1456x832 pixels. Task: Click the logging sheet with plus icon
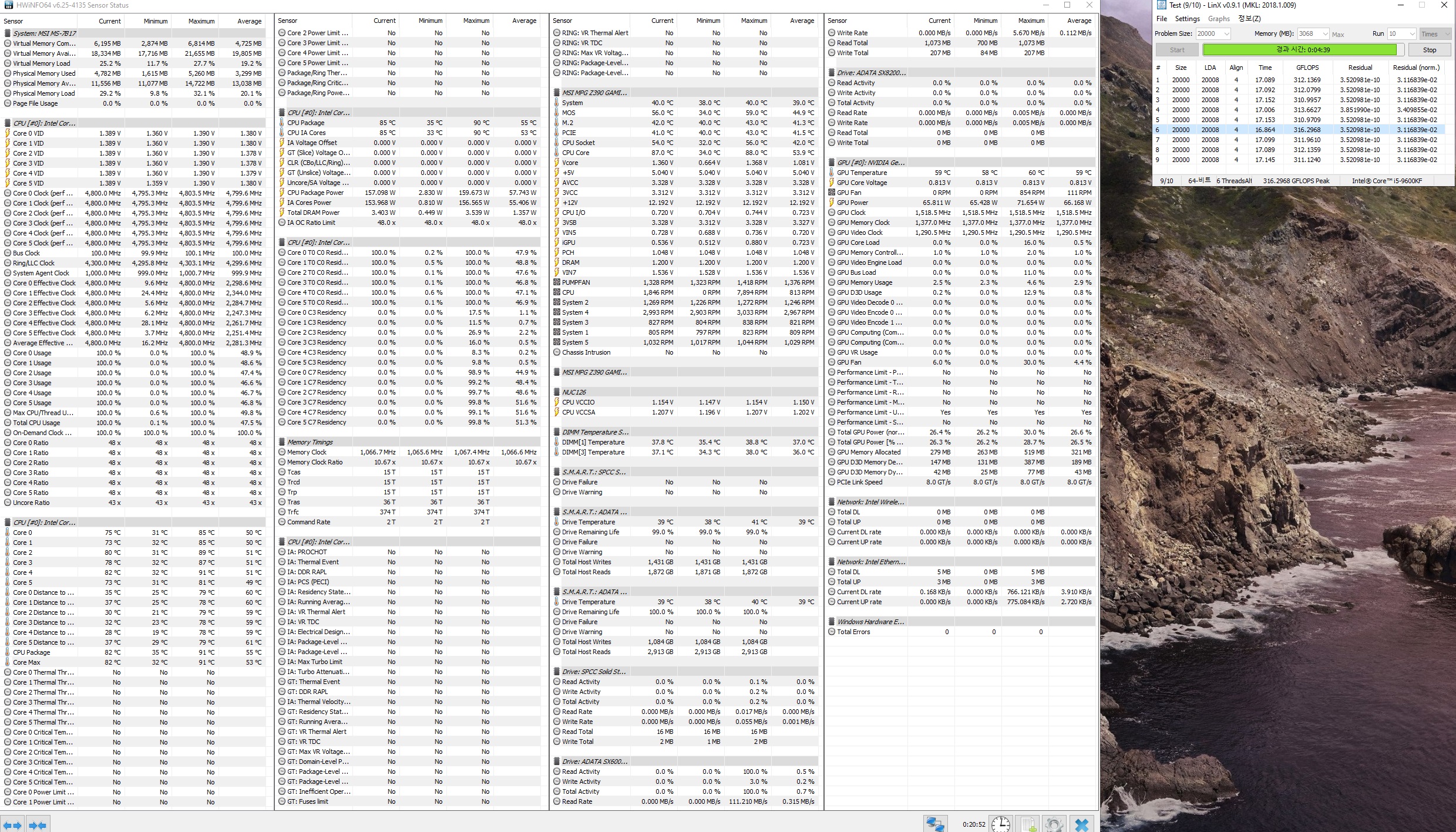click(x=1028, y=824)
